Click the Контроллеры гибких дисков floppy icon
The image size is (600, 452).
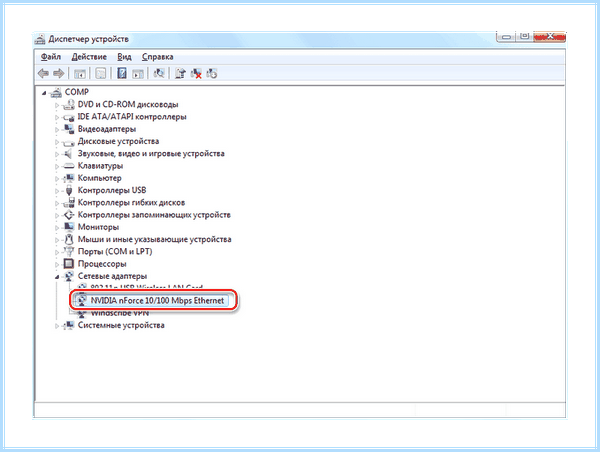click(69, 202)
